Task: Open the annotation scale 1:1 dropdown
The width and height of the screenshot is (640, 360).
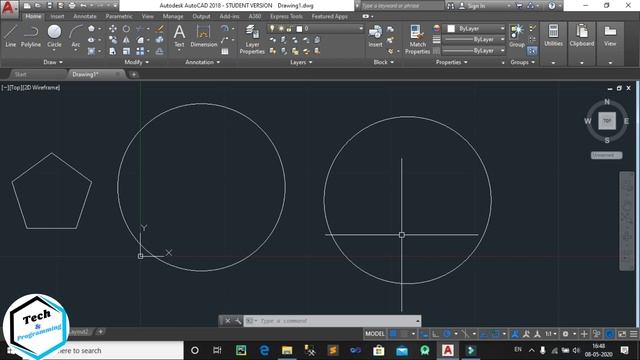Action: coord(551,334)
